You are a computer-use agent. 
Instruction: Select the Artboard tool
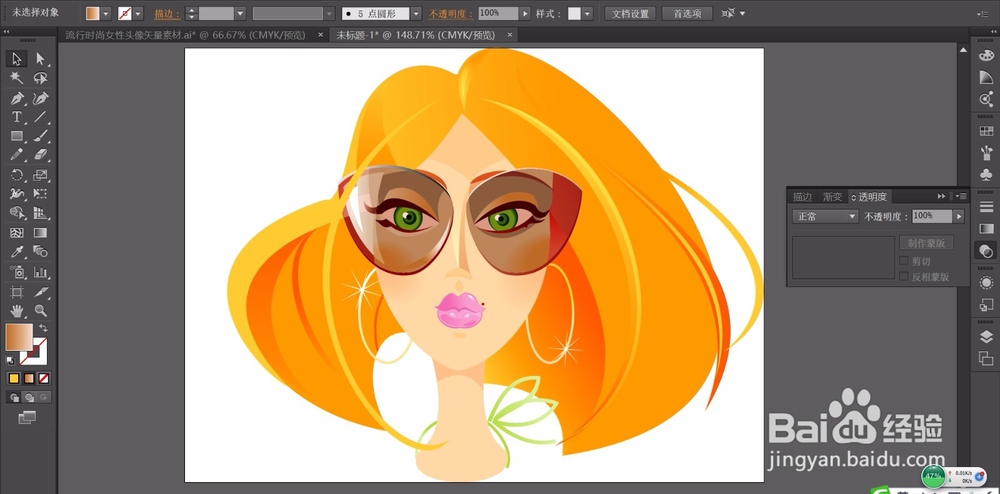tap(17, 292)
